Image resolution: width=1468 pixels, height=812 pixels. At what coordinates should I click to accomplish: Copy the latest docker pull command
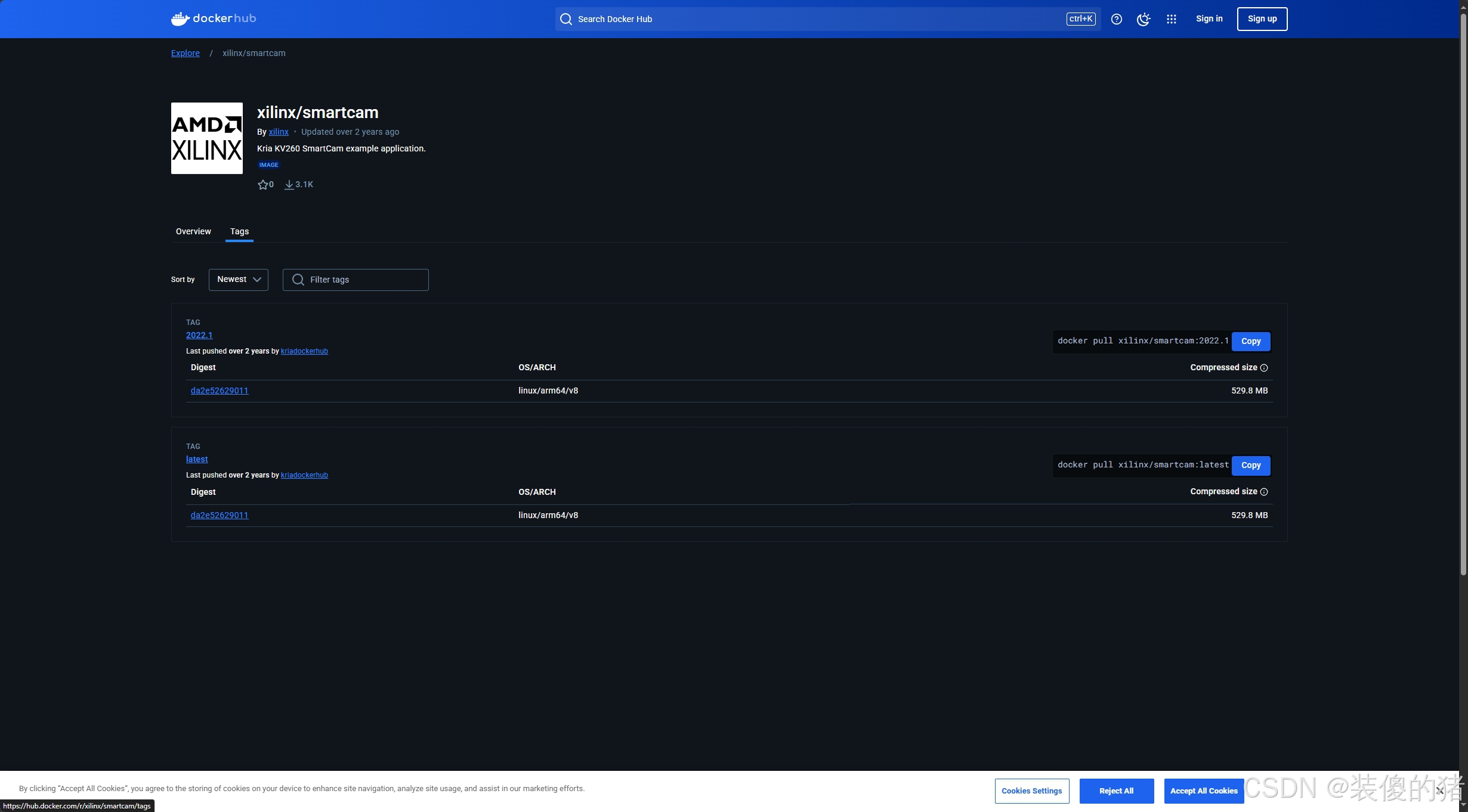click(1250, 466)
